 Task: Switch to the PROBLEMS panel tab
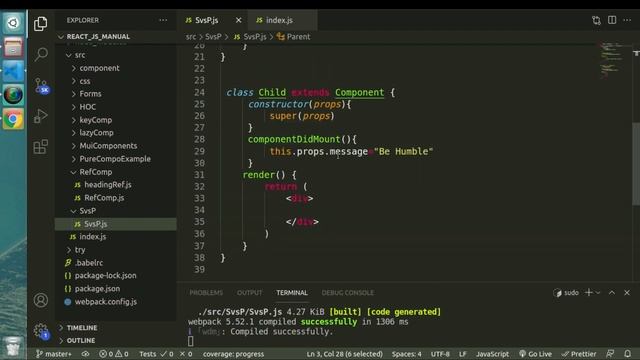206,293
